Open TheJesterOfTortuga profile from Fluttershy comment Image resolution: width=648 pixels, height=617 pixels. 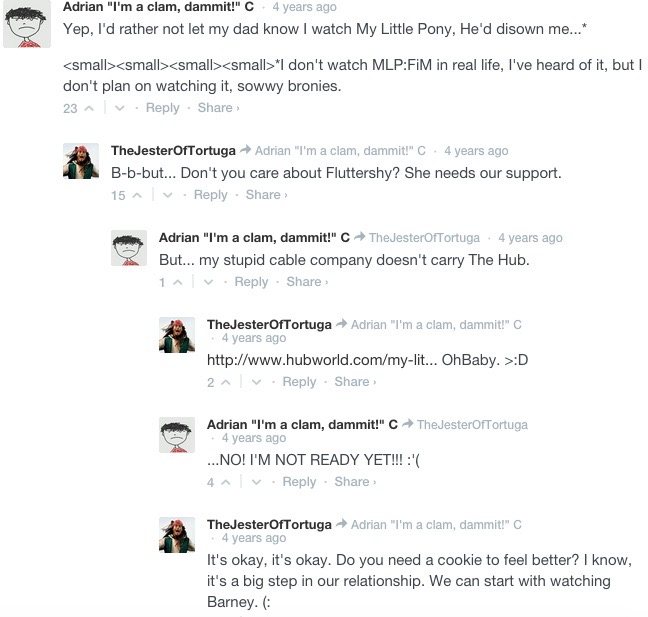pos(173,150)
